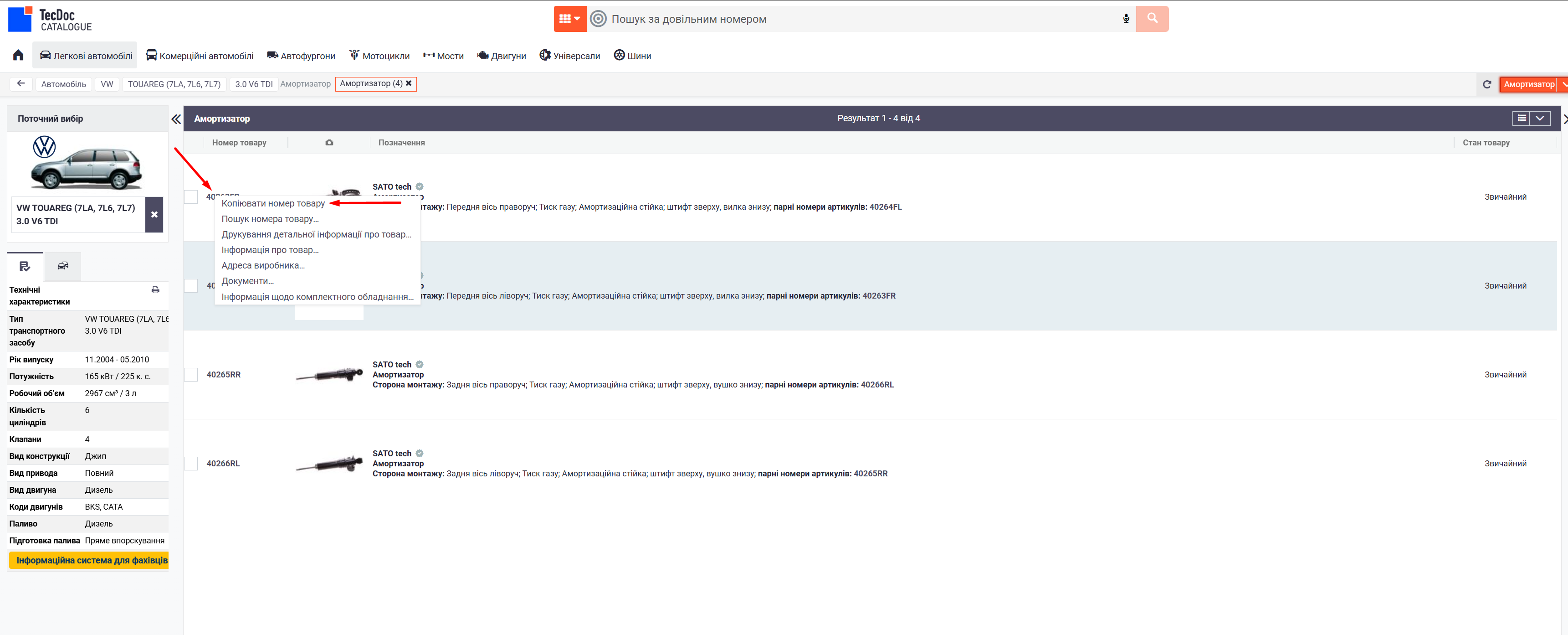This screenshot has width=1568, height=635.
Task: Select 'Документи…' in the context menu
Action: pos(247,281)
